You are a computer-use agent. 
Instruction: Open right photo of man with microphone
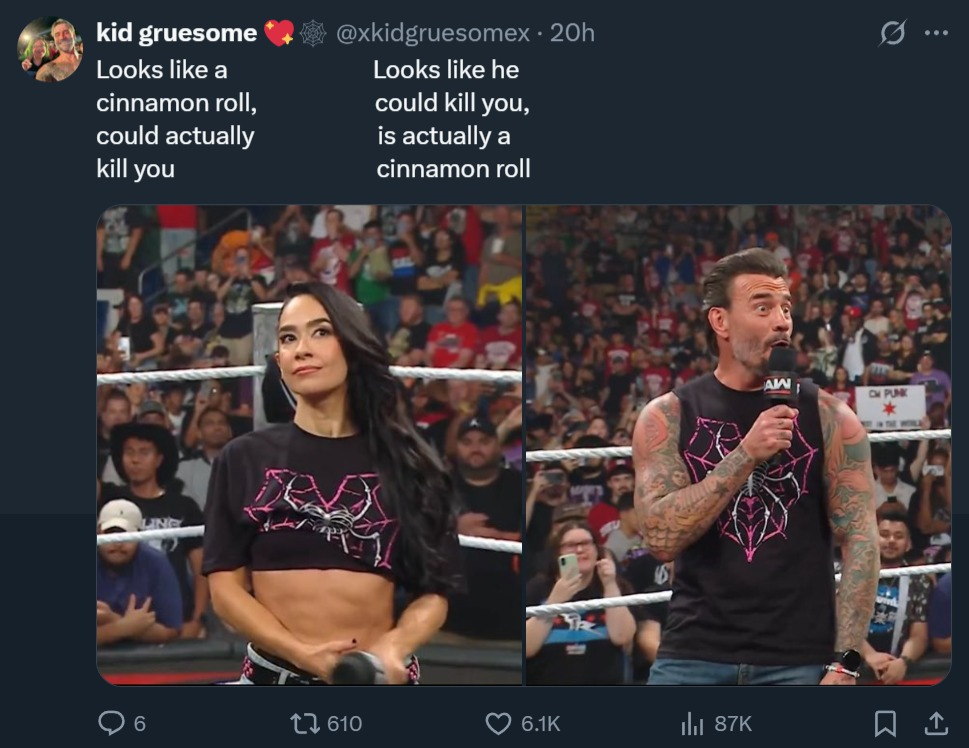click(x=738, y=444)
